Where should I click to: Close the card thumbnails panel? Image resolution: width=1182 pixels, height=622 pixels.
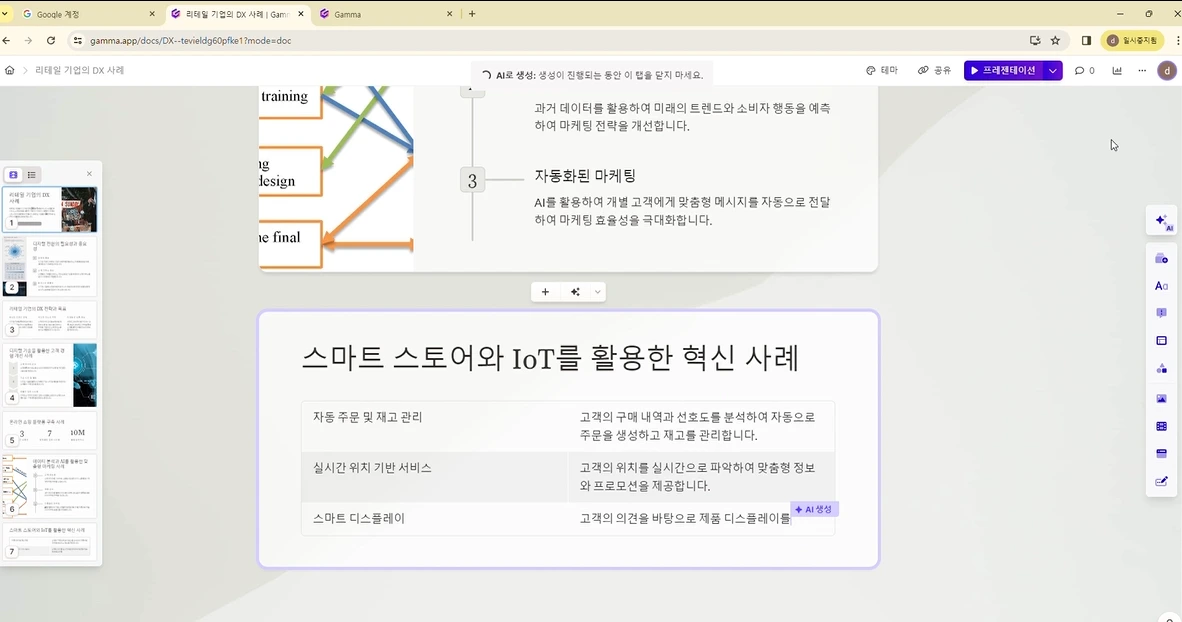(89, 174)
